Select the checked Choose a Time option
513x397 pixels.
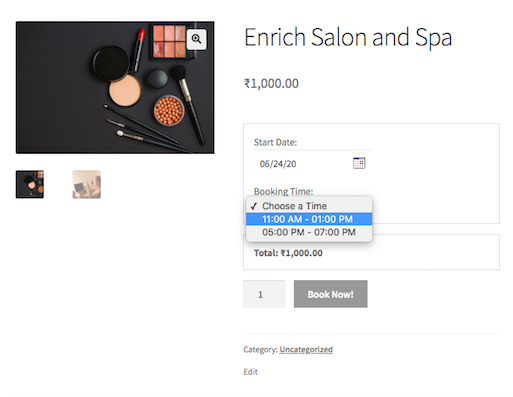[x=309, y=206]
